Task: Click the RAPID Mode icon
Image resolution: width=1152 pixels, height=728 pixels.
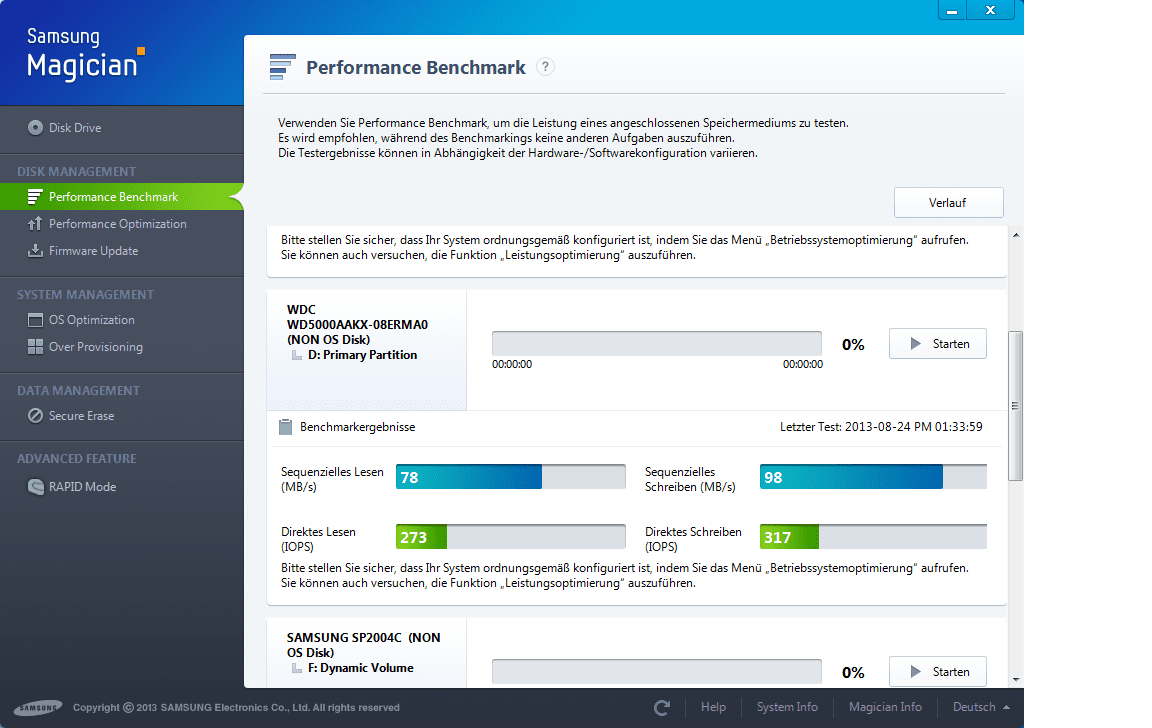Action: (x=35, y=487)
